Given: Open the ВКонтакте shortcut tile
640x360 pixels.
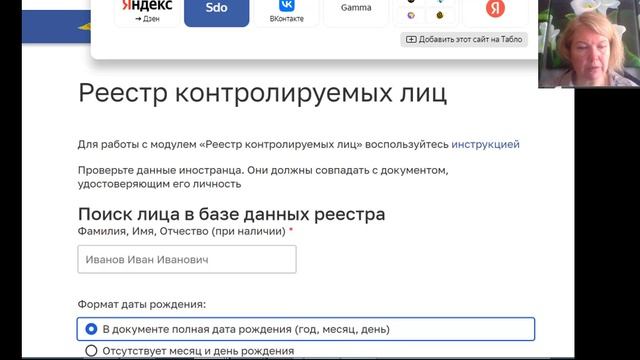Looking at the screenshot, I should 287,12.
